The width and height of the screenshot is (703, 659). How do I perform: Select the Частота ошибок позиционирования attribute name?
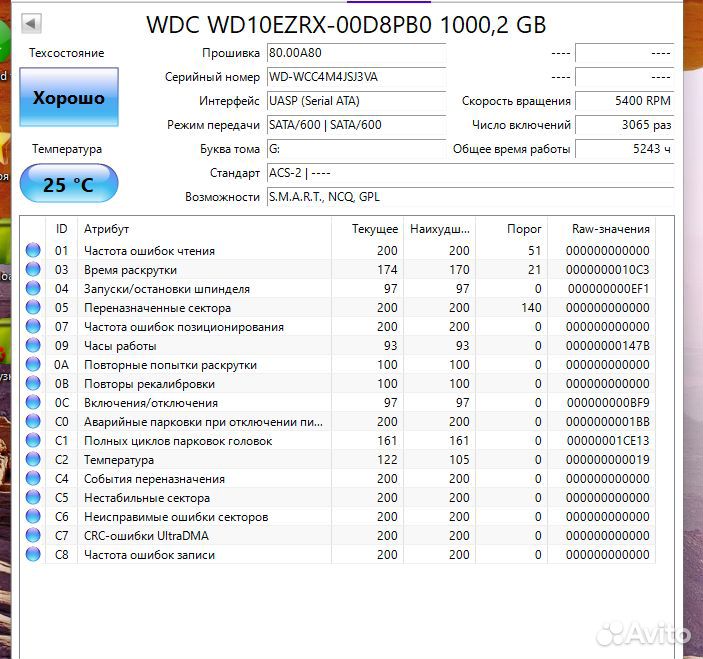[x=184, y=327]
